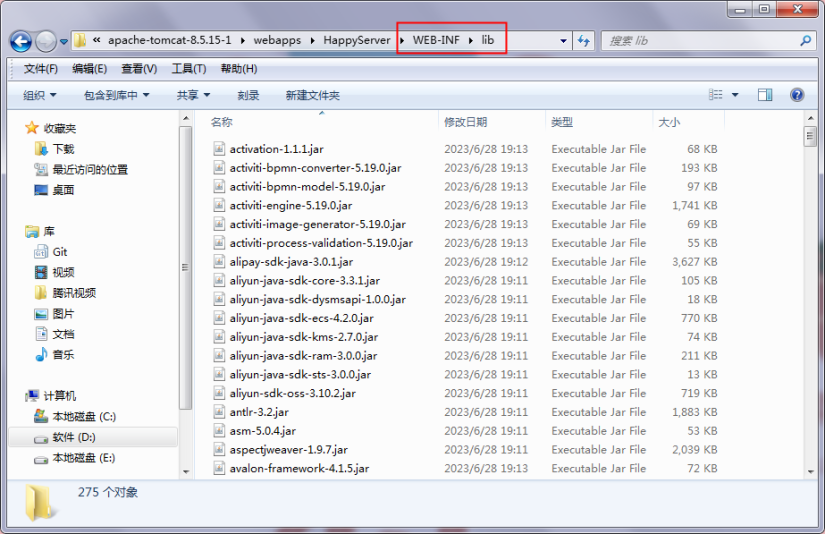
Task: Click the search magnifier icon
Action: tap(805, 41)
